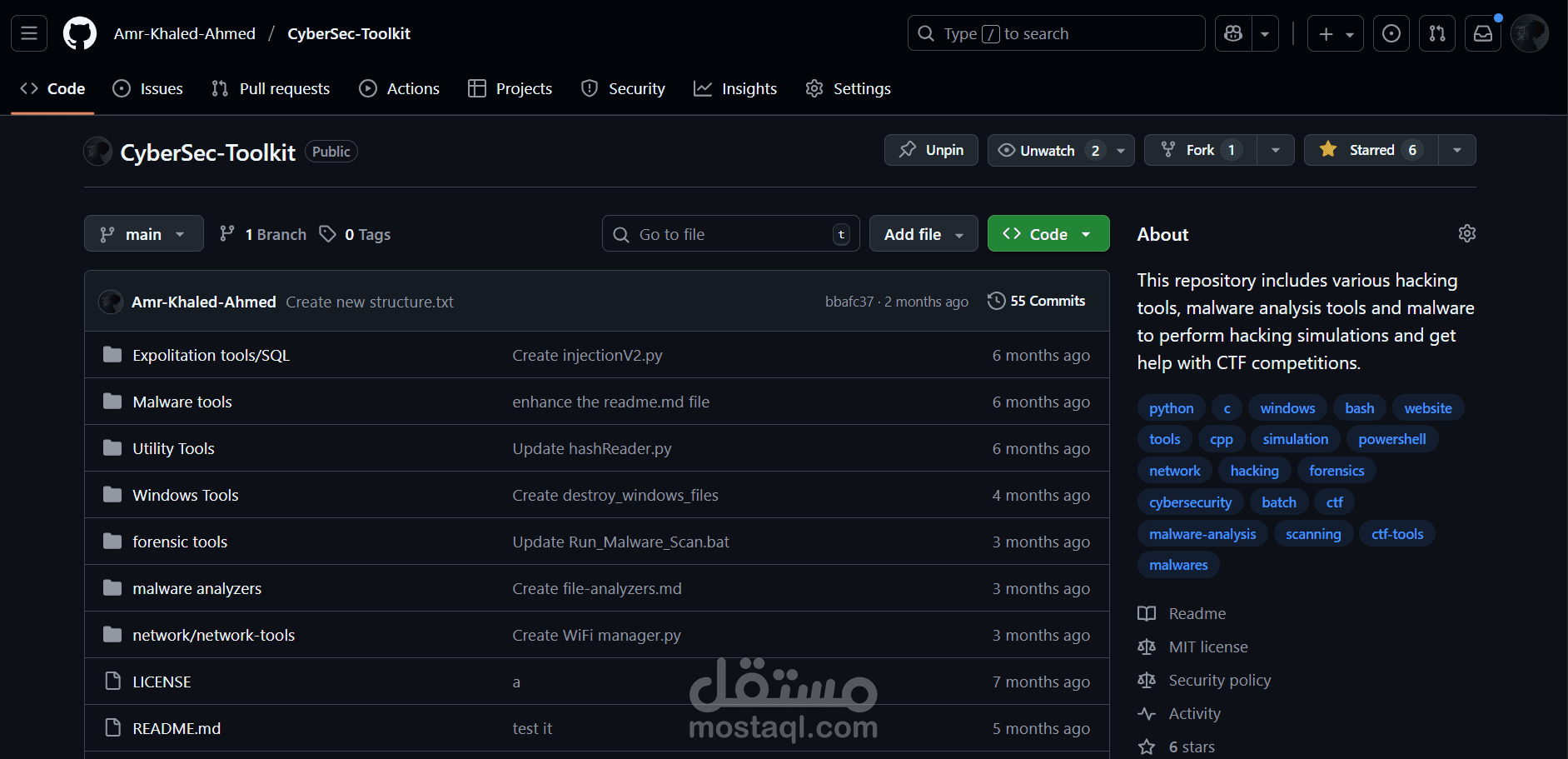Expand the main branch selector
This screenshot has height=759, width=1568.
(x=144, y=233)
